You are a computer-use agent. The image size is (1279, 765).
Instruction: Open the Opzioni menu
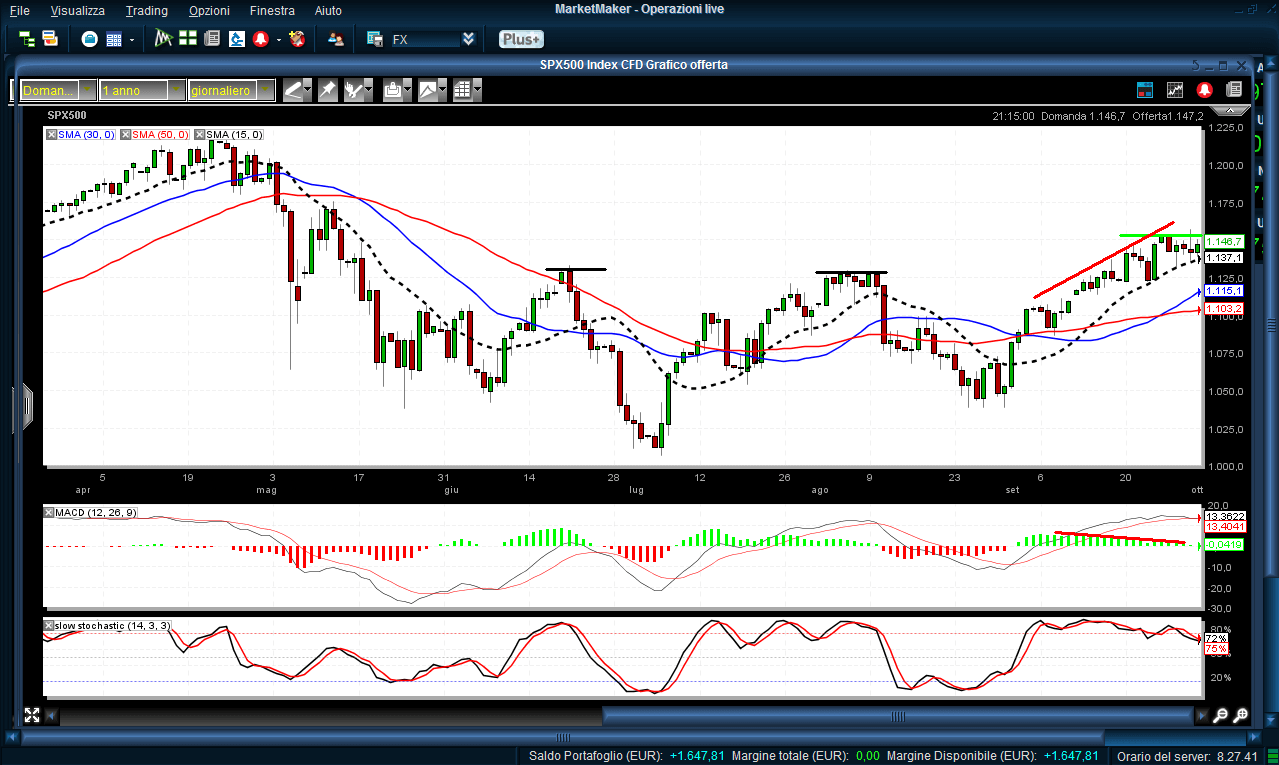coord(209,11)
